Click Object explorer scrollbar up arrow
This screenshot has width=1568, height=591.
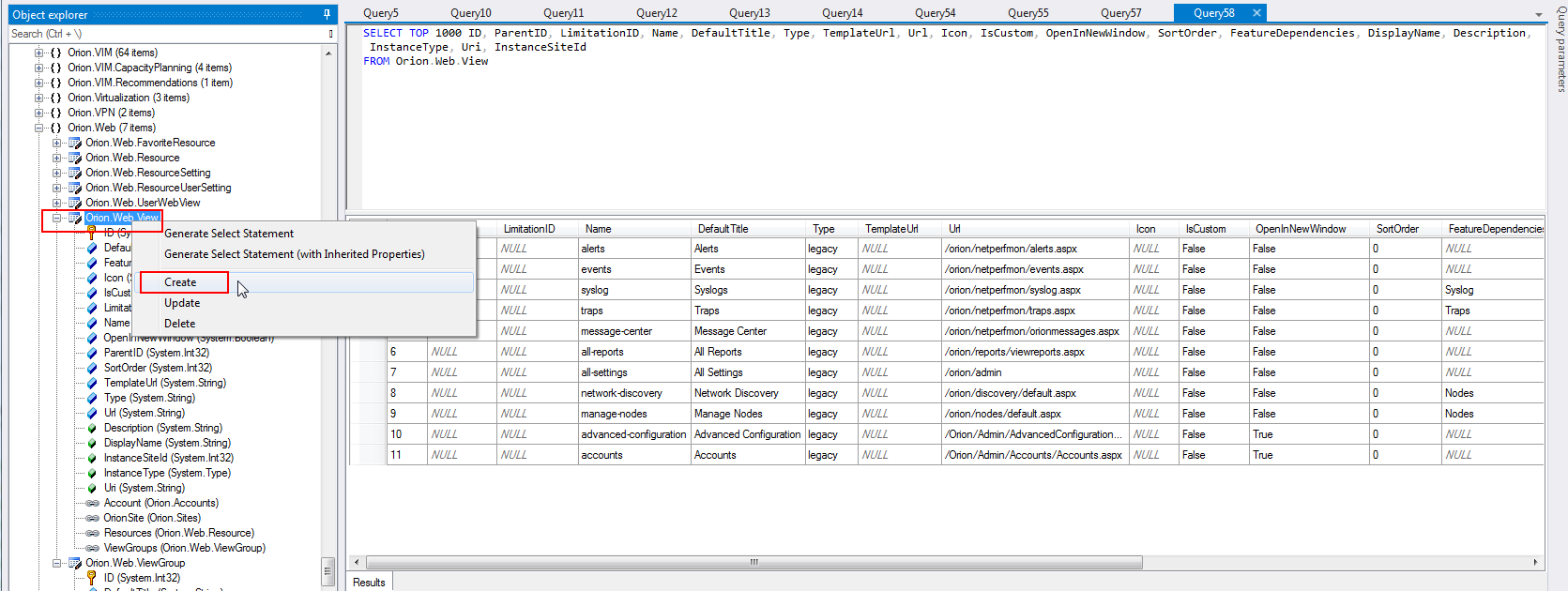pos(328,53)
